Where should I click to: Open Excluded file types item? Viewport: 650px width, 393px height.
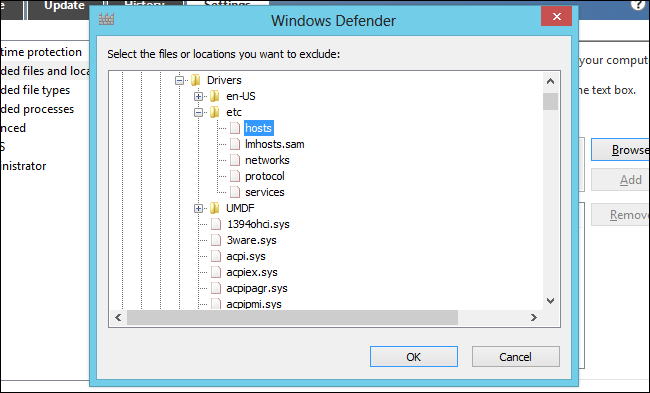pyautogui.click(x=35, y=90)
